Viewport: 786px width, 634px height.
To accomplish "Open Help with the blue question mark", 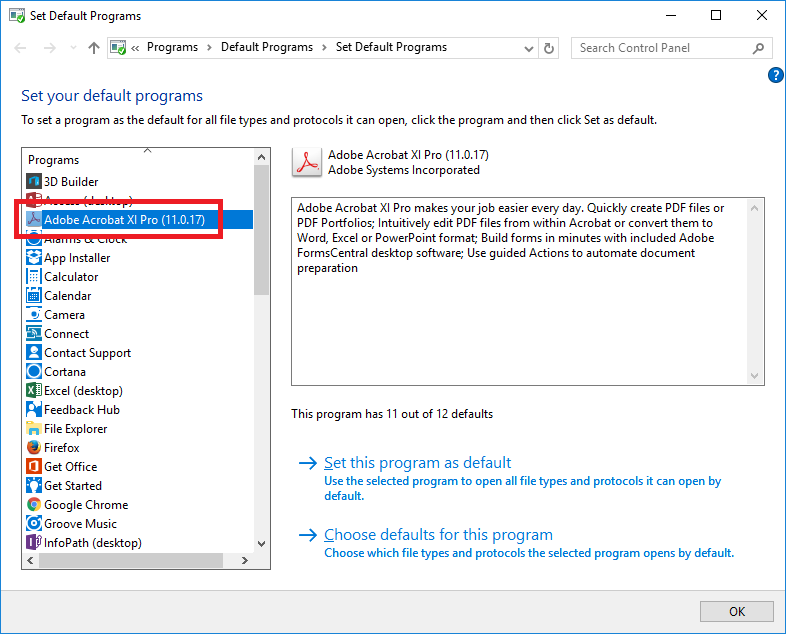I will (775, 75).
